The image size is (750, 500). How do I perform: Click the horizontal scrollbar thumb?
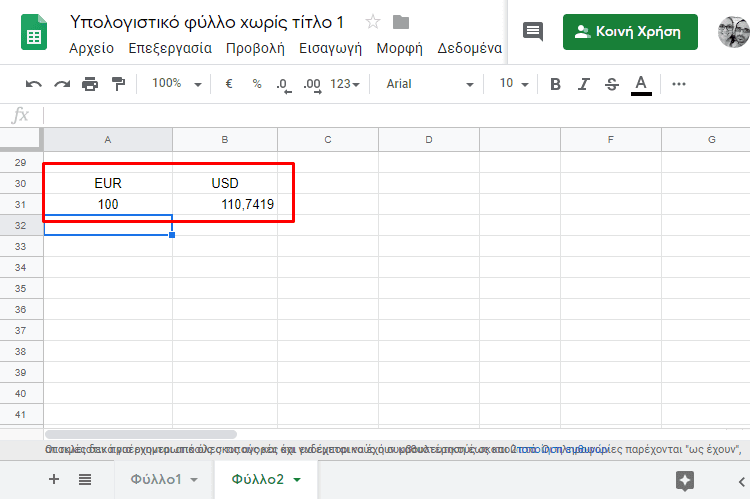pyautogui.click(x=141, y=434)
